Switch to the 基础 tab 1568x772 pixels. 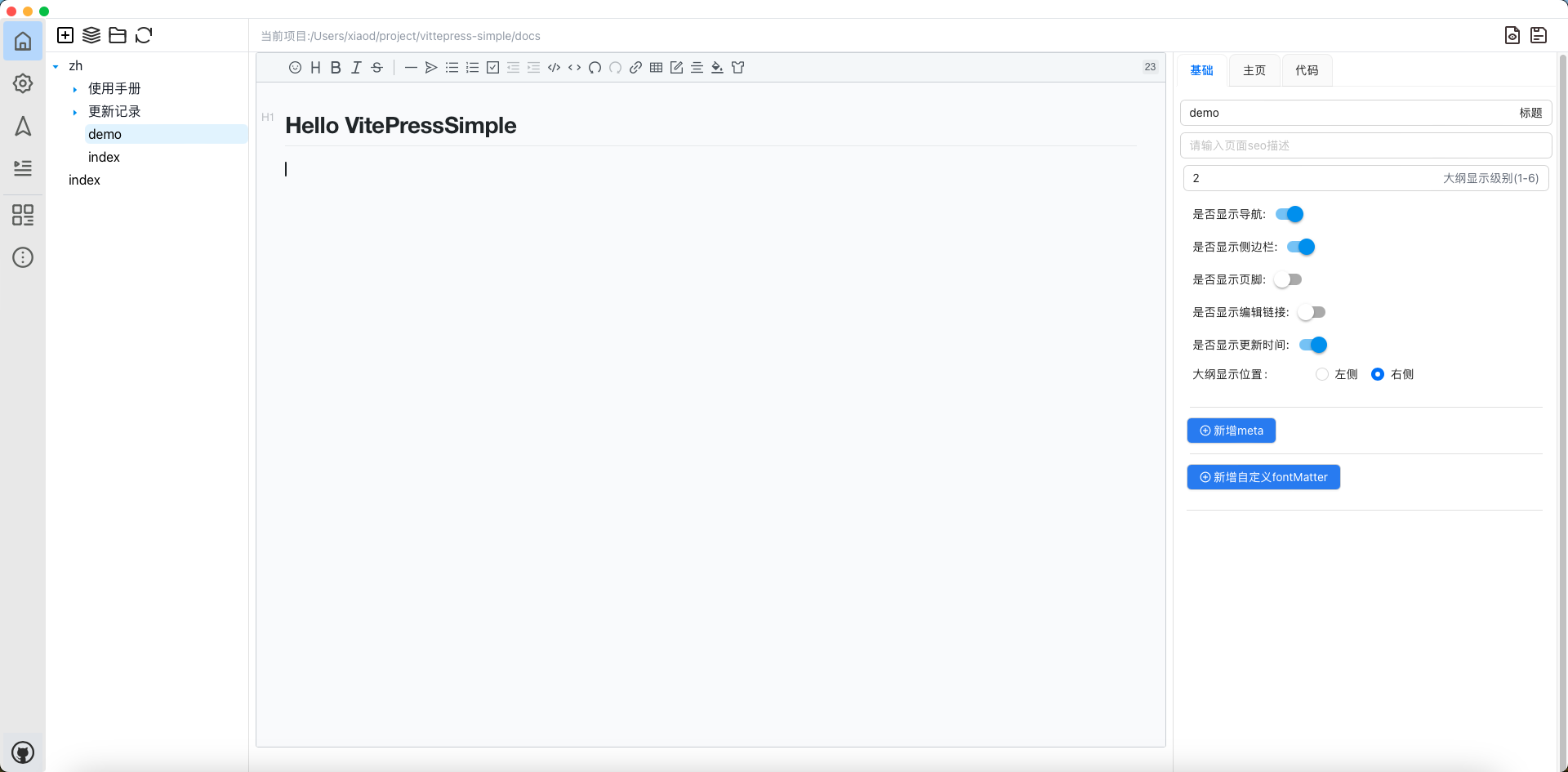click(x=1201, y=70)
